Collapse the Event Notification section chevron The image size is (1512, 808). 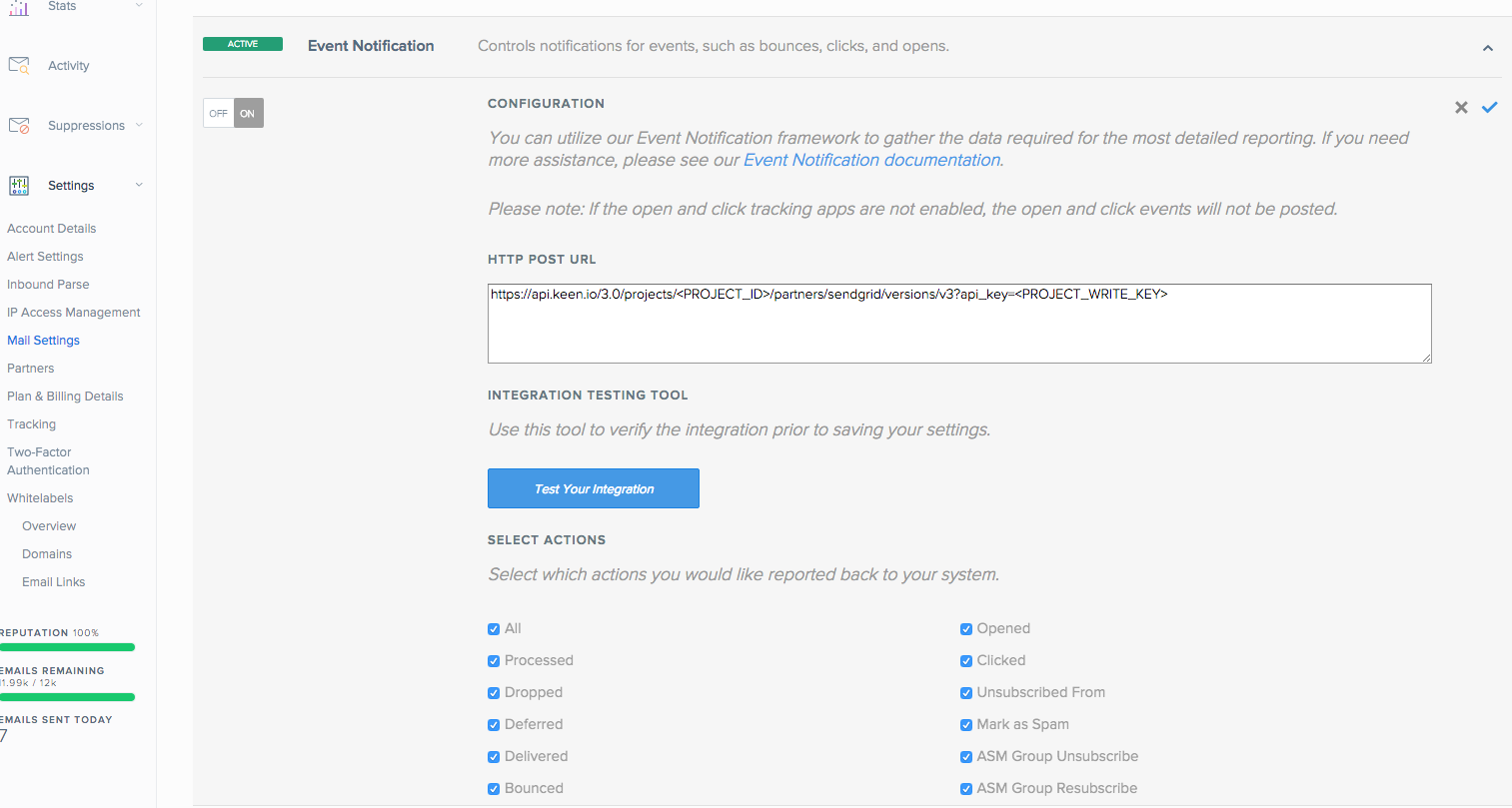tap(1488, 47)
